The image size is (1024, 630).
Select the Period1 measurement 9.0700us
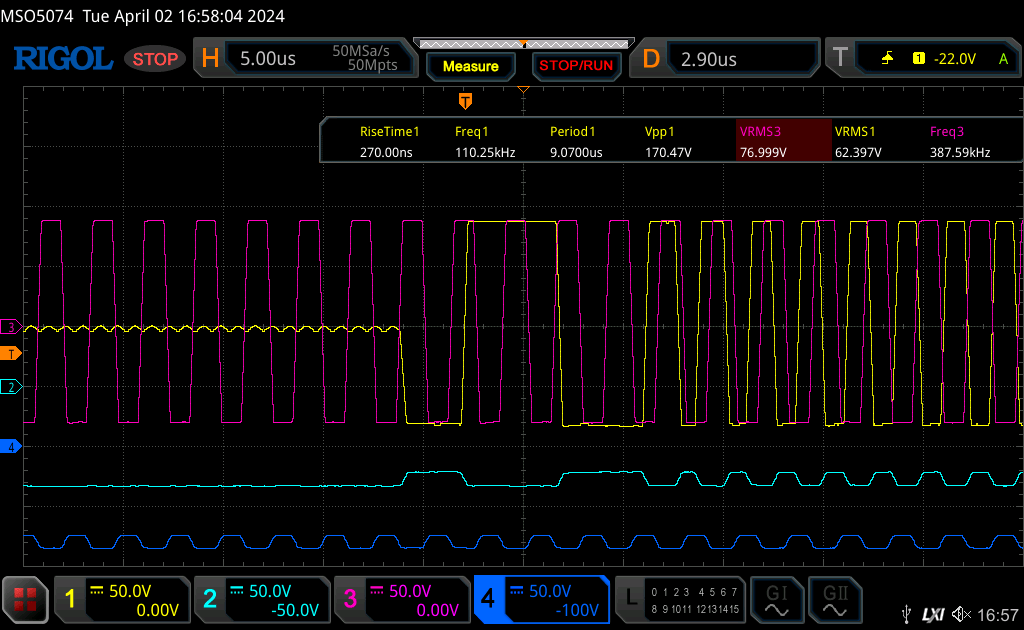(x=576, y=142)
